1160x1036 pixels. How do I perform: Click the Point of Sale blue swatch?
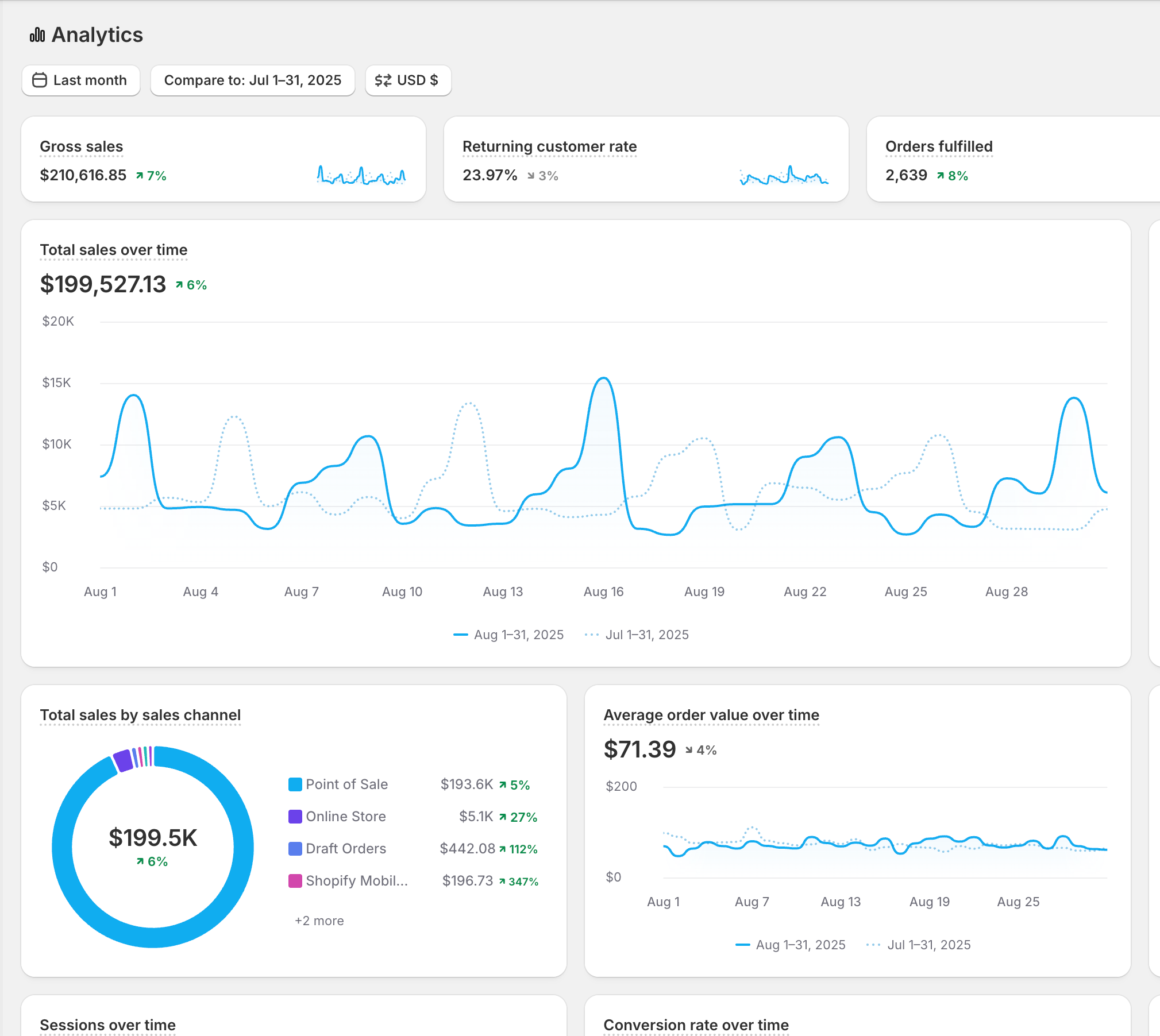[x=295, y=784]
